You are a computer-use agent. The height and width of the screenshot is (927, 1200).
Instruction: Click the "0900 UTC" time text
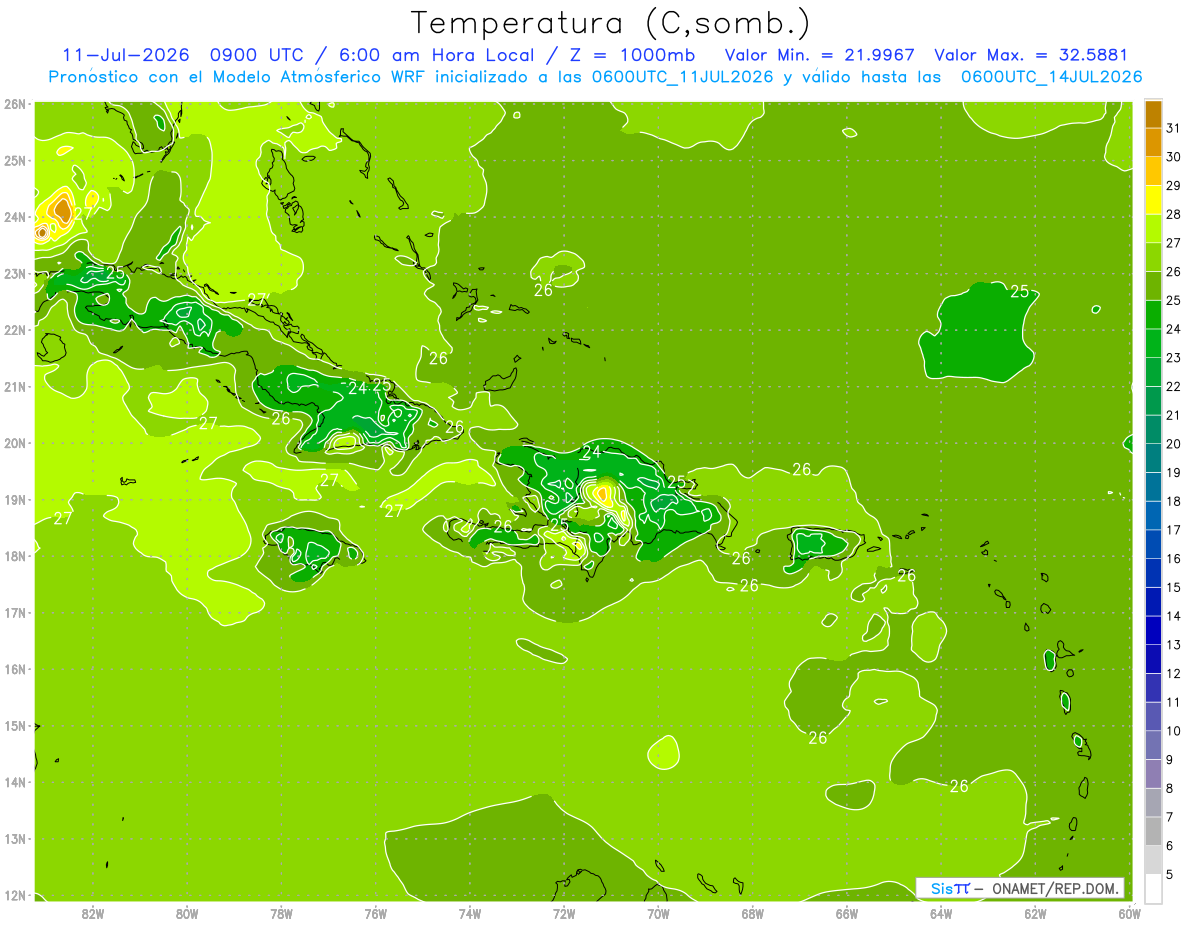(x=258, y=55)
